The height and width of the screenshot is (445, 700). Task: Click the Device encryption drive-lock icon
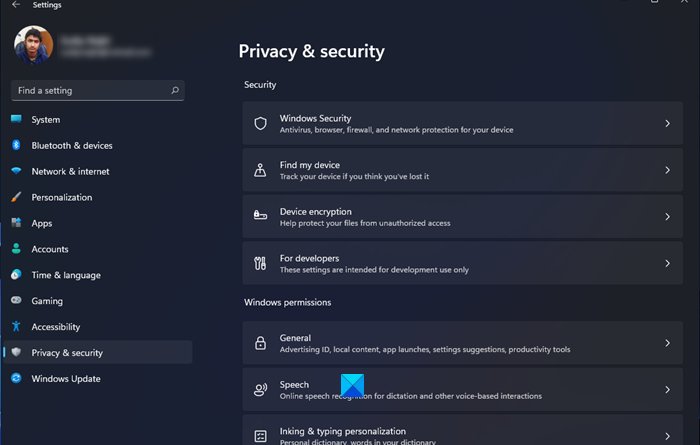(260, 216)
